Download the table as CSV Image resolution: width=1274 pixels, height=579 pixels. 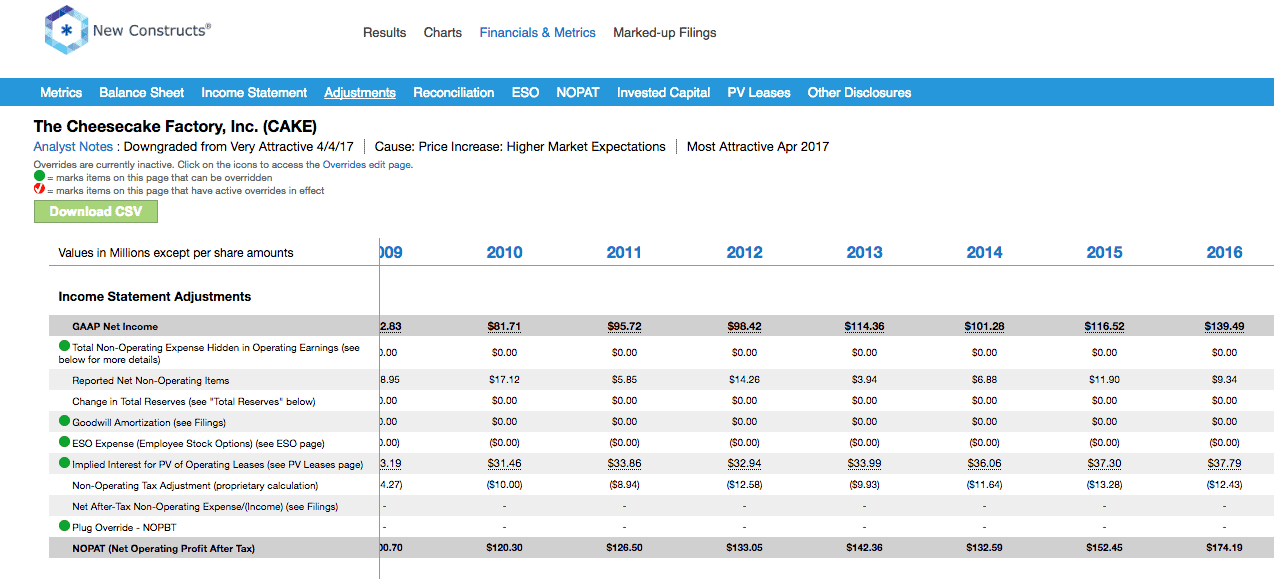tap(96, 211)
